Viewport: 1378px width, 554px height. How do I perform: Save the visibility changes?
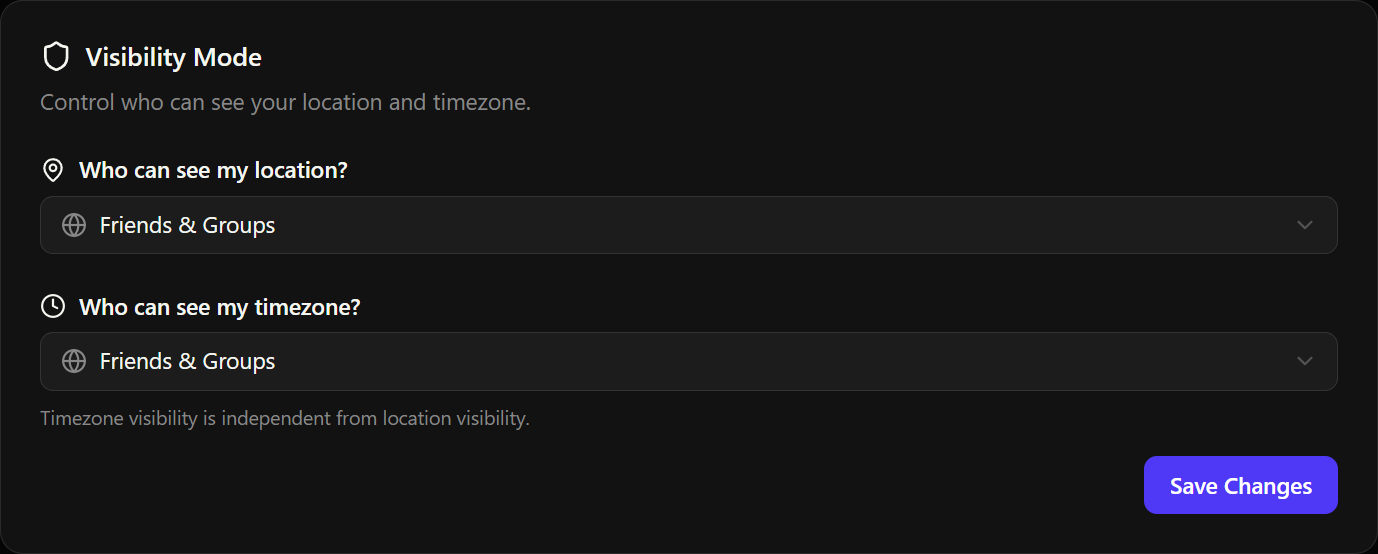click(x=1240, y=486)
